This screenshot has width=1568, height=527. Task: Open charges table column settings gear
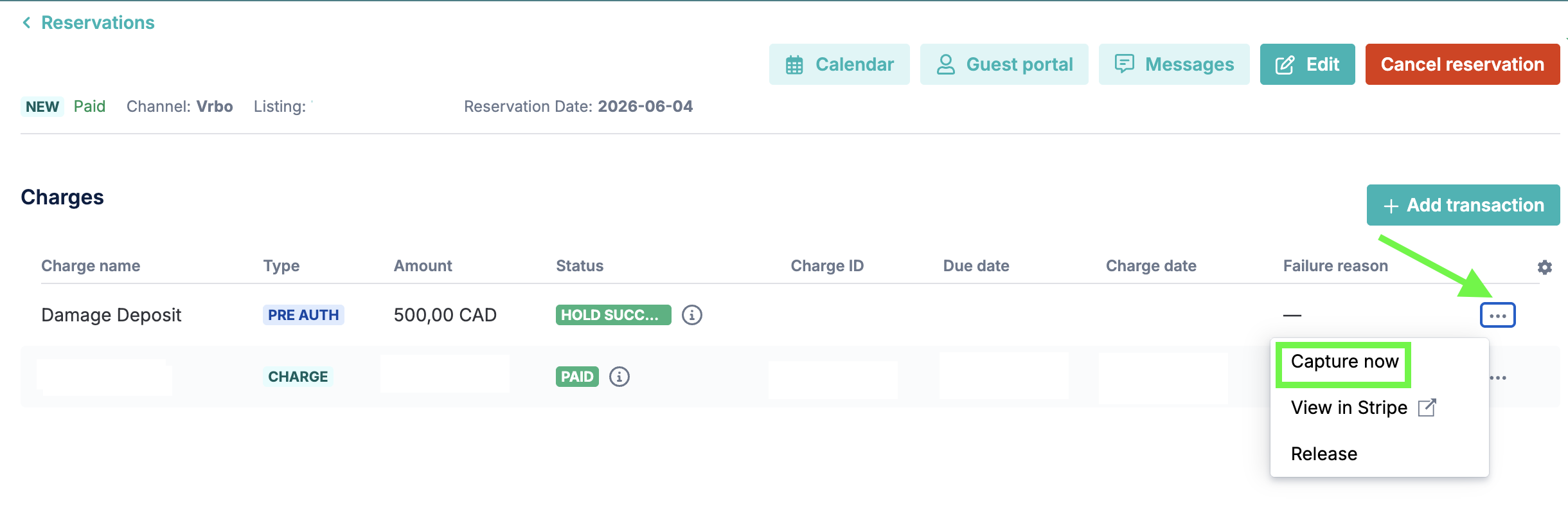pos(1545,267)
